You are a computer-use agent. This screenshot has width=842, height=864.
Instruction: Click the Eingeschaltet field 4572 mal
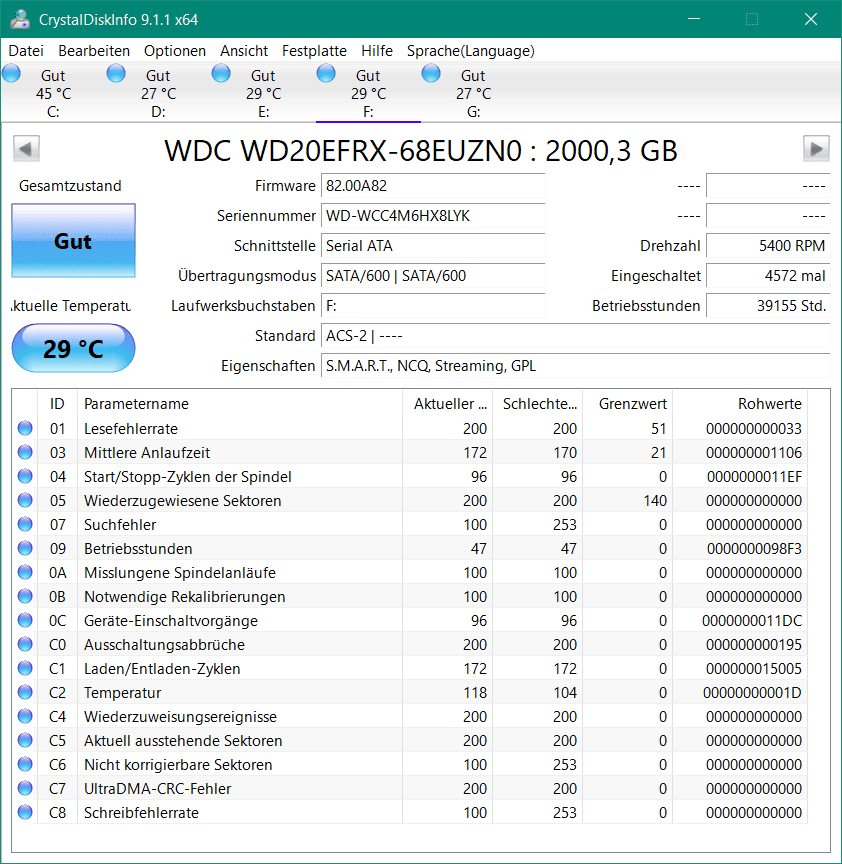(768, 276)
